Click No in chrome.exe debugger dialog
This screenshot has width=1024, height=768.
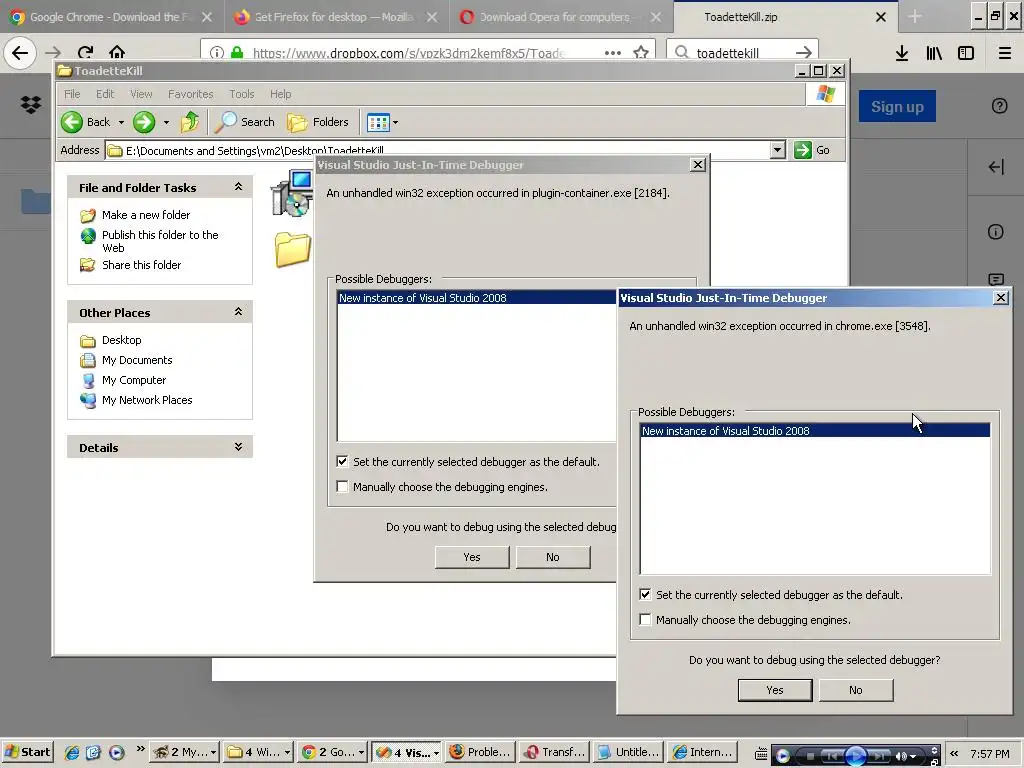coord(856,690)
